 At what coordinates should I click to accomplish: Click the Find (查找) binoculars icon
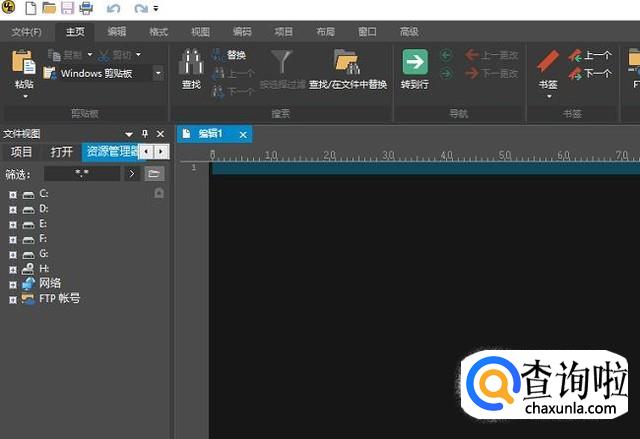pyautogui.click(x=191, y=65)
